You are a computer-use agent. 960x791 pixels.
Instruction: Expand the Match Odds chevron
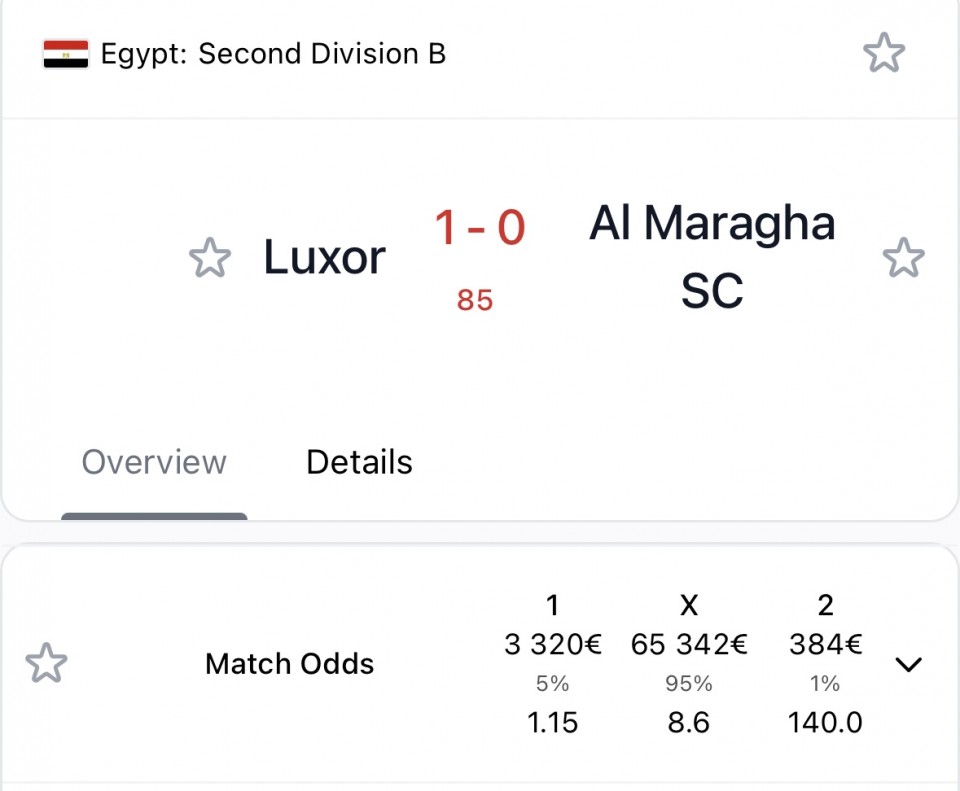[908, 664]
